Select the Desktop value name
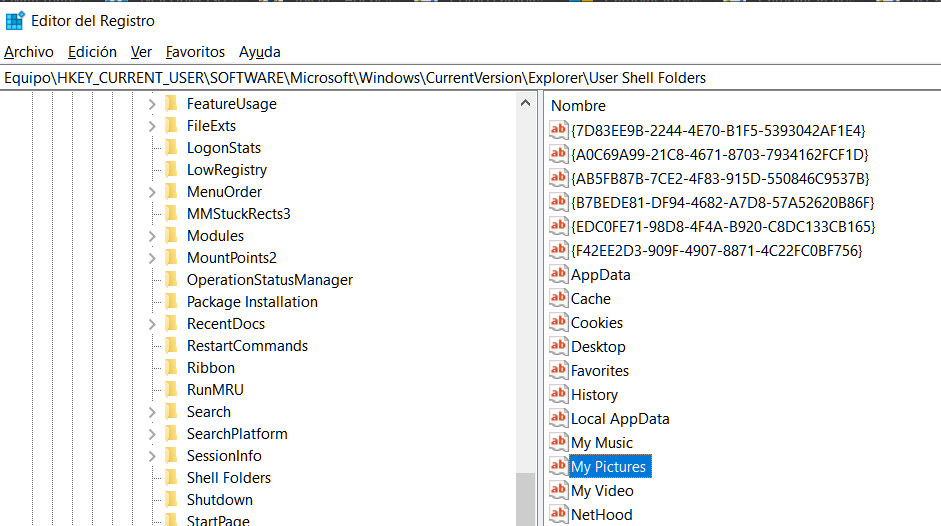The height and width of the screenshot is (526, 941). click(598, 347)
